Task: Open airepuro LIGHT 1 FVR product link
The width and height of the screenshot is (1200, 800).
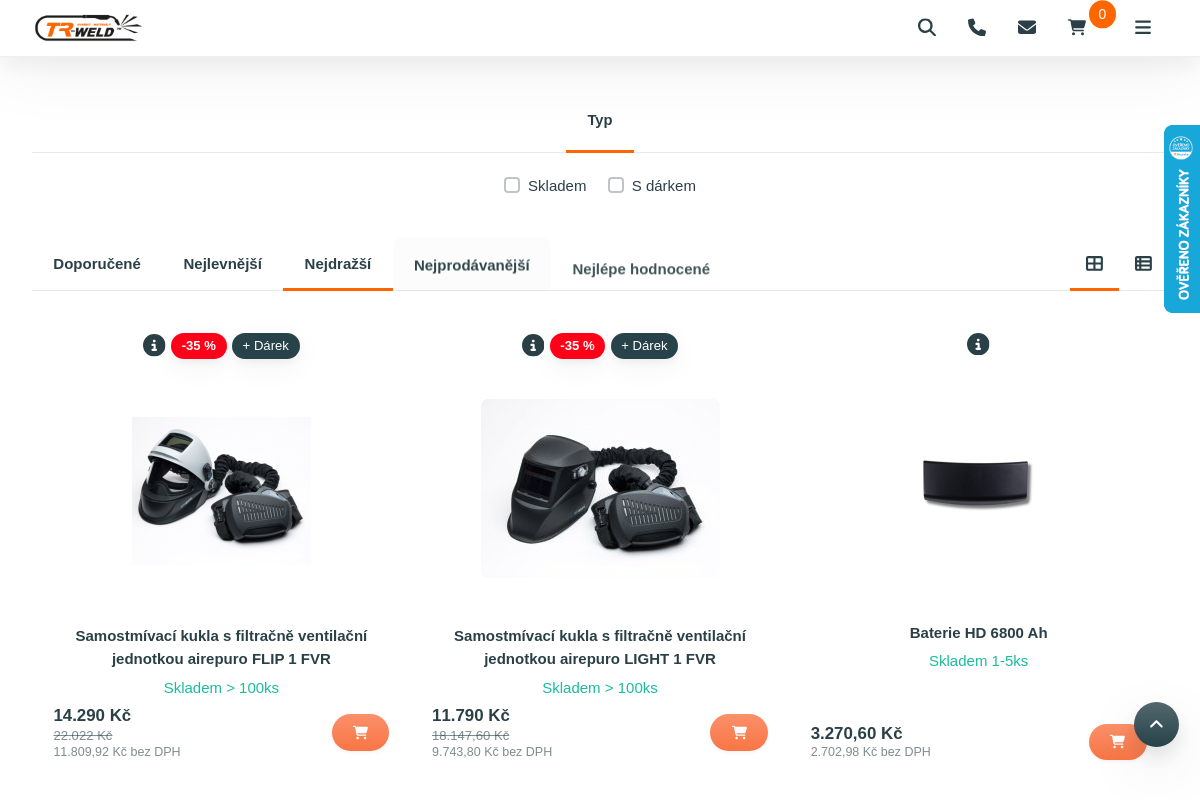Action: click(600, 647)
